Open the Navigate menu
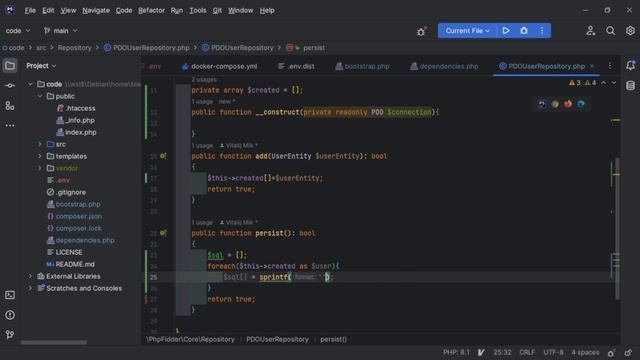 pos(96,10)
